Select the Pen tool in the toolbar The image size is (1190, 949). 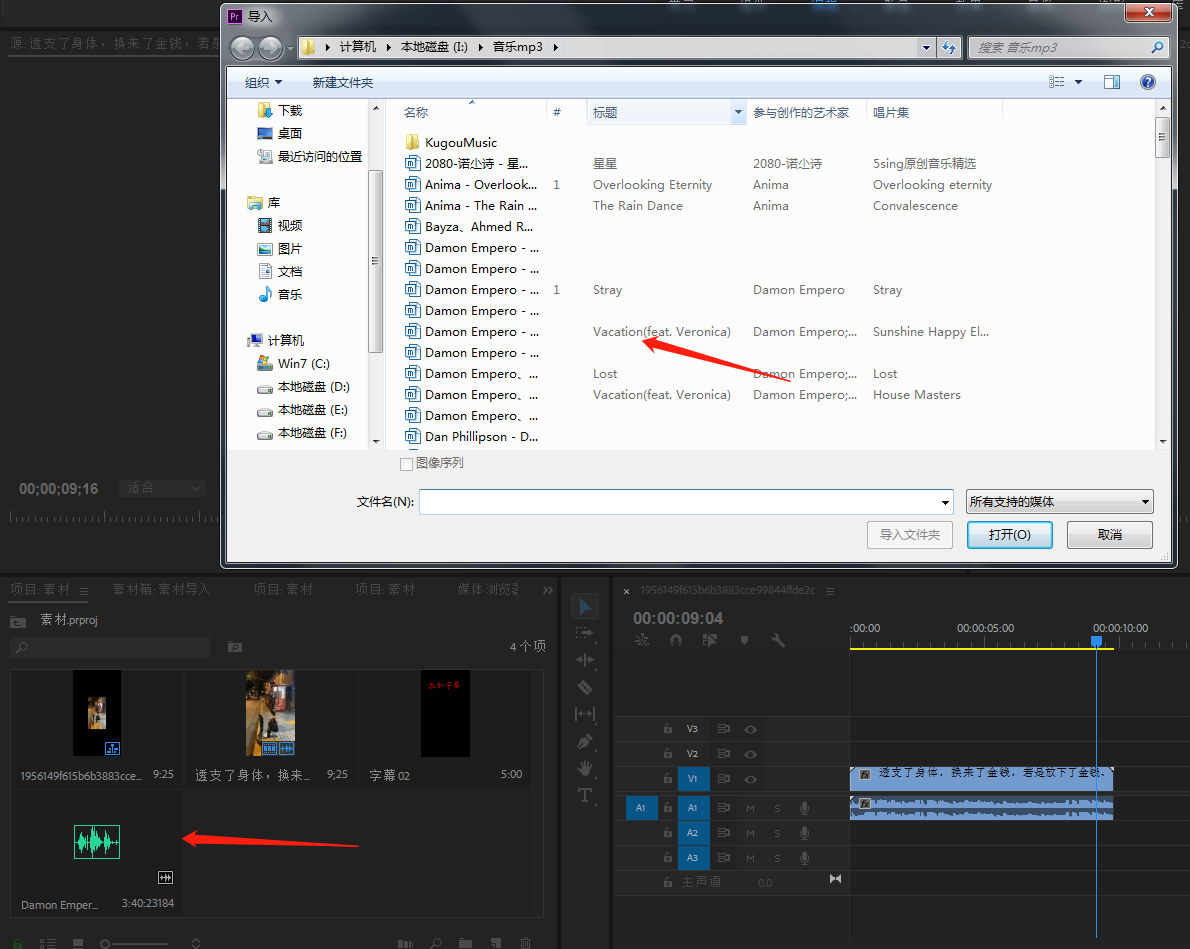585,741
